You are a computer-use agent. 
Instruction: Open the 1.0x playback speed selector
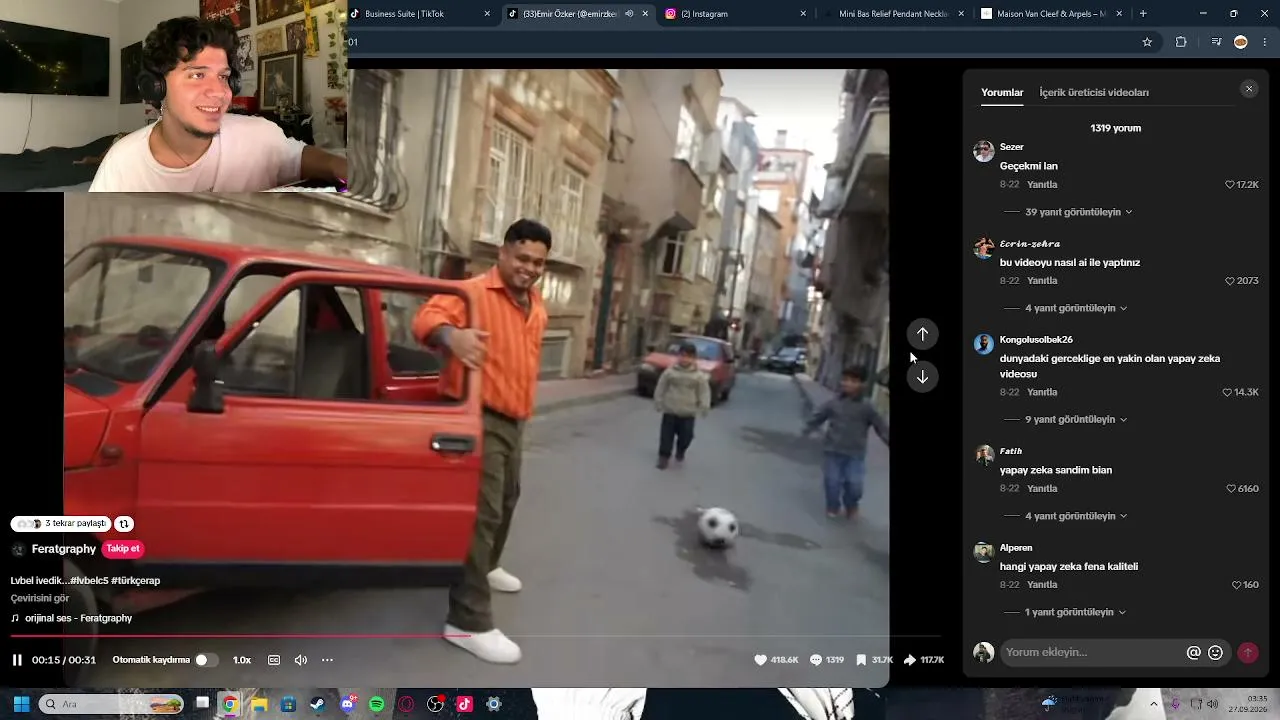(x=242, y=660)
